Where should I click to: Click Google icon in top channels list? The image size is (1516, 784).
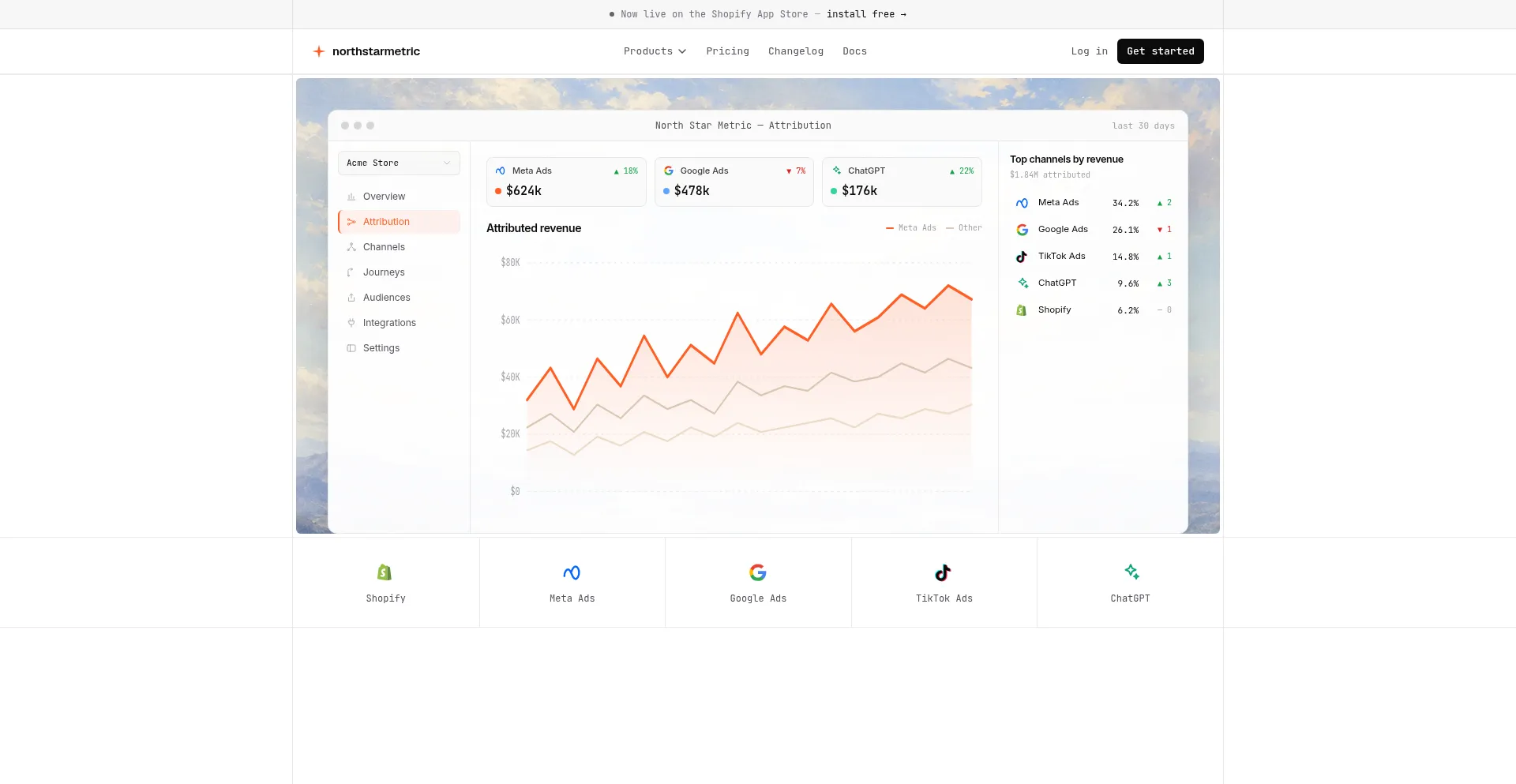[x=1022, y=230]
